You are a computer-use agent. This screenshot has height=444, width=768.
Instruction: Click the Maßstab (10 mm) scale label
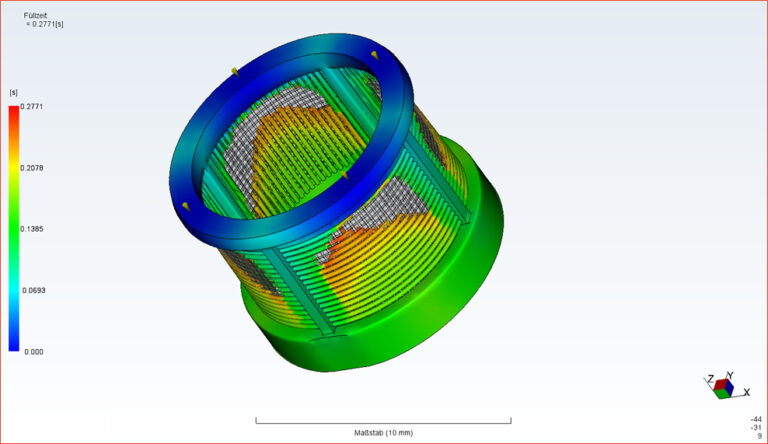coord(383,433)
